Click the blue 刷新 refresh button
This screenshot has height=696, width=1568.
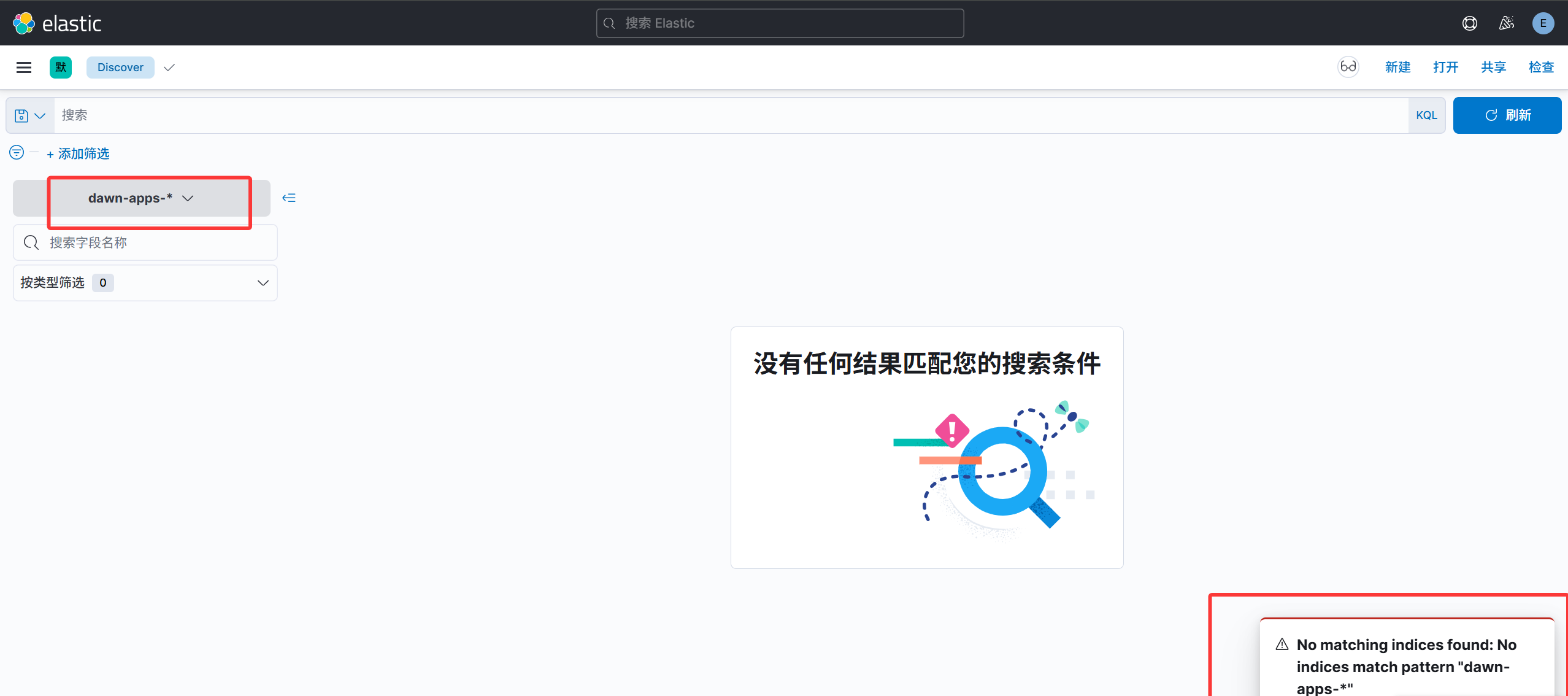[x=1507, y=115]
